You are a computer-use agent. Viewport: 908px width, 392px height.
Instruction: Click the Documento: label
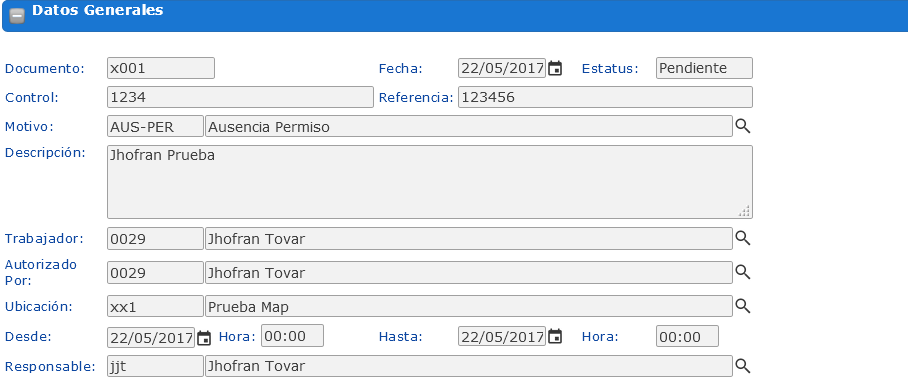pyautogui.click(x=45, y=68)
